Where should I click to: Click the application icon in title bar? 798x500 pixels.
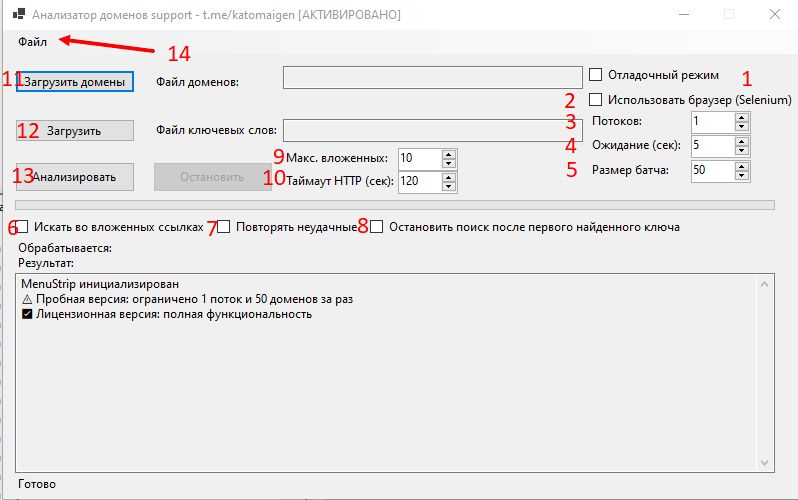[x=17, y=16]
